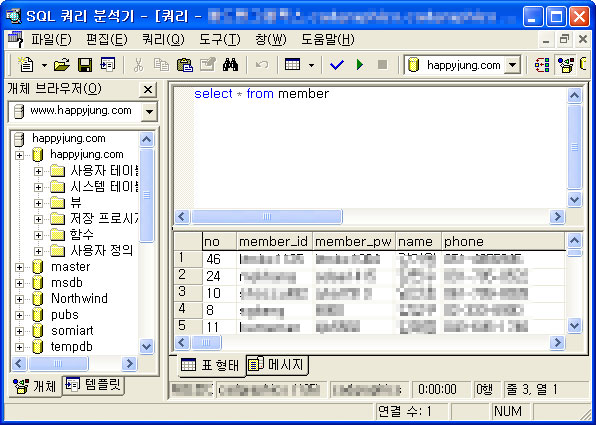Screen dimensions: 596x425
Task: Toggle the display execution plan icon
Action: (x=542, y=65)
